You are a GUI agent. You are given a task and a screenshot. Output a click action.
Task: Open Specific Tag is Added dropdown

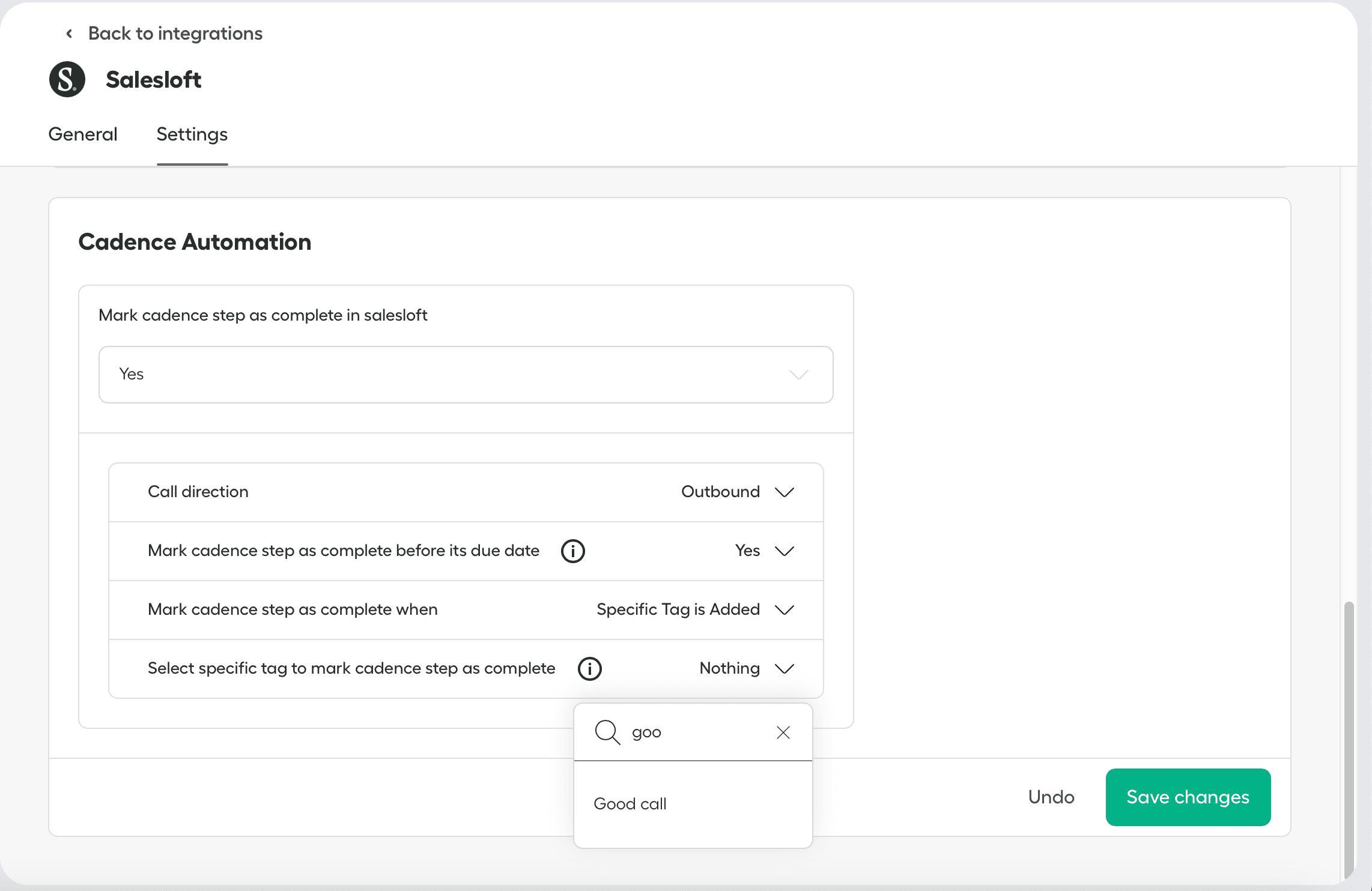695,609
